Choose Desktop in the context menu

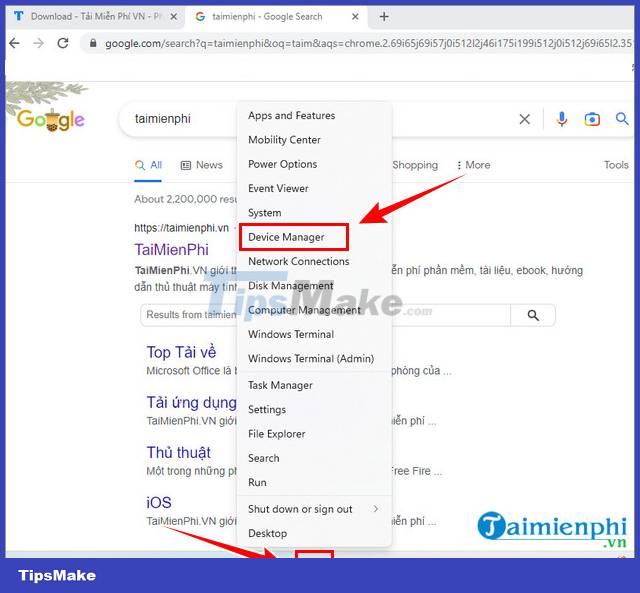coord(267,533)
